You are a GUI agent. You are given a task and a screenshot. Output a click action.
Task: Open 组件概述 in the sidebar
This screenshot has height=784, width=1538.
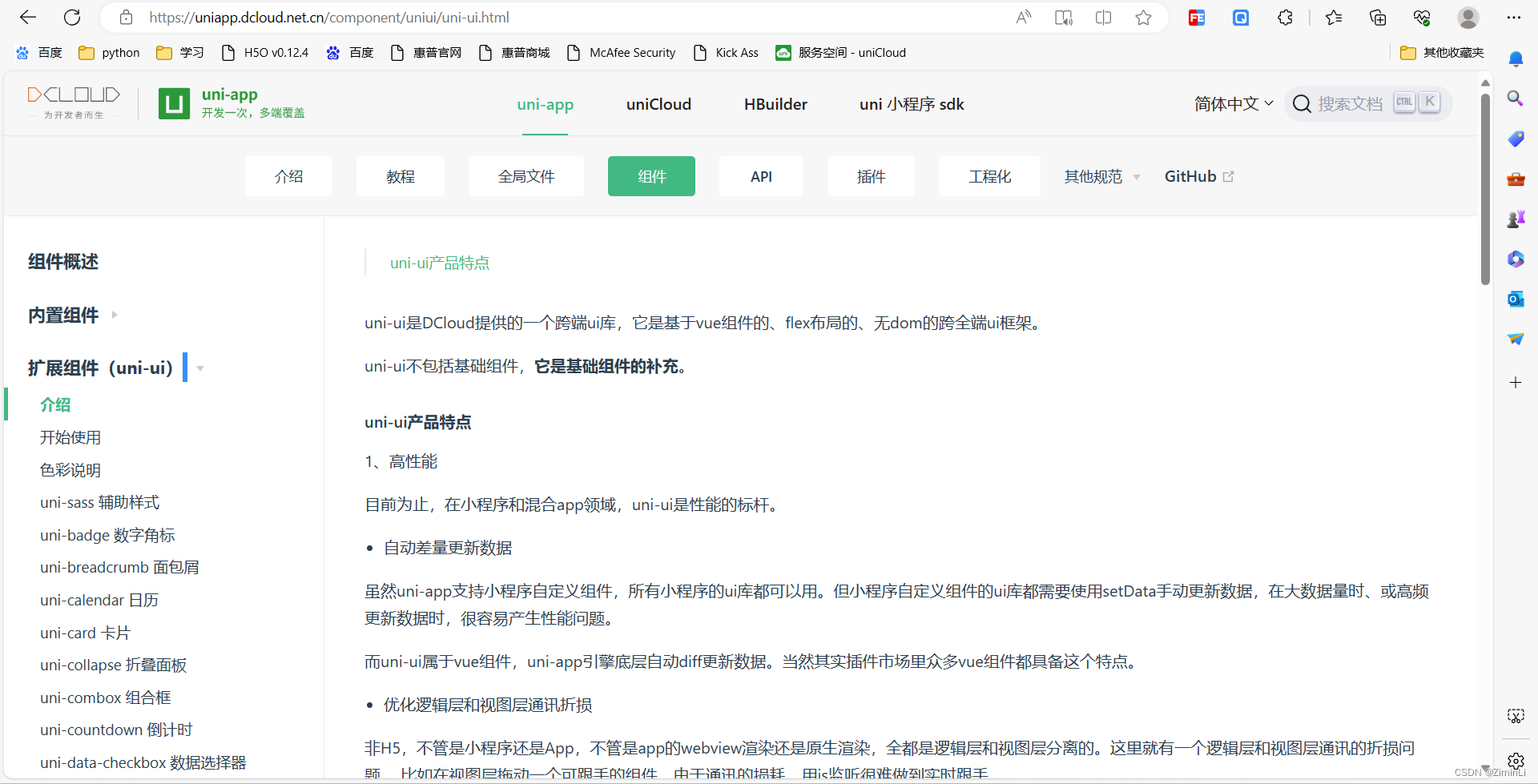(63, 262)
